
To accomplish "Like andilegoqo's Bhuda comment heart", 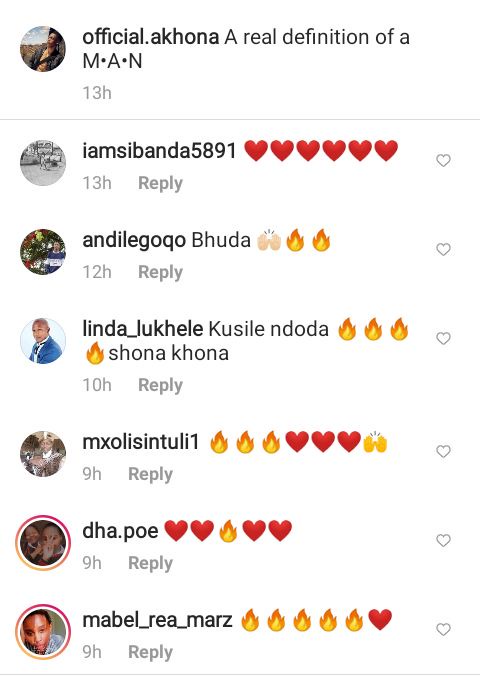I will click(443, 249).
